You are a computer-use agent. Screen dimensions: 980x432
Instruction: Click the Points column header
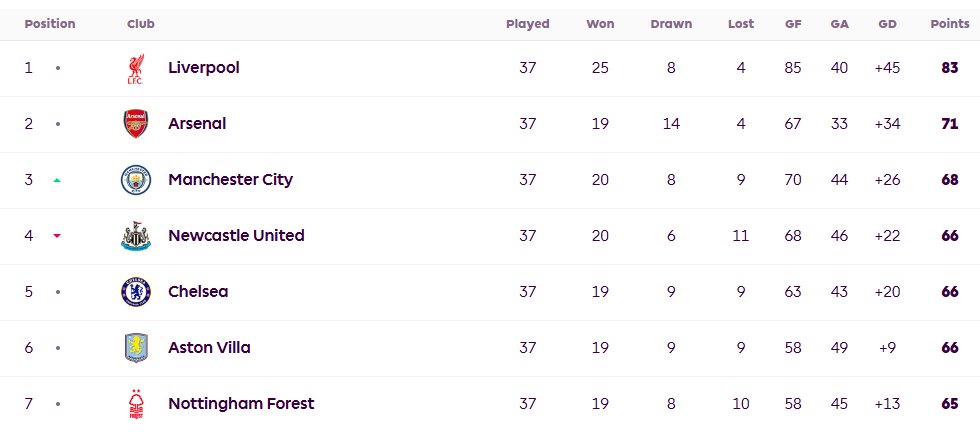(949, 24)
